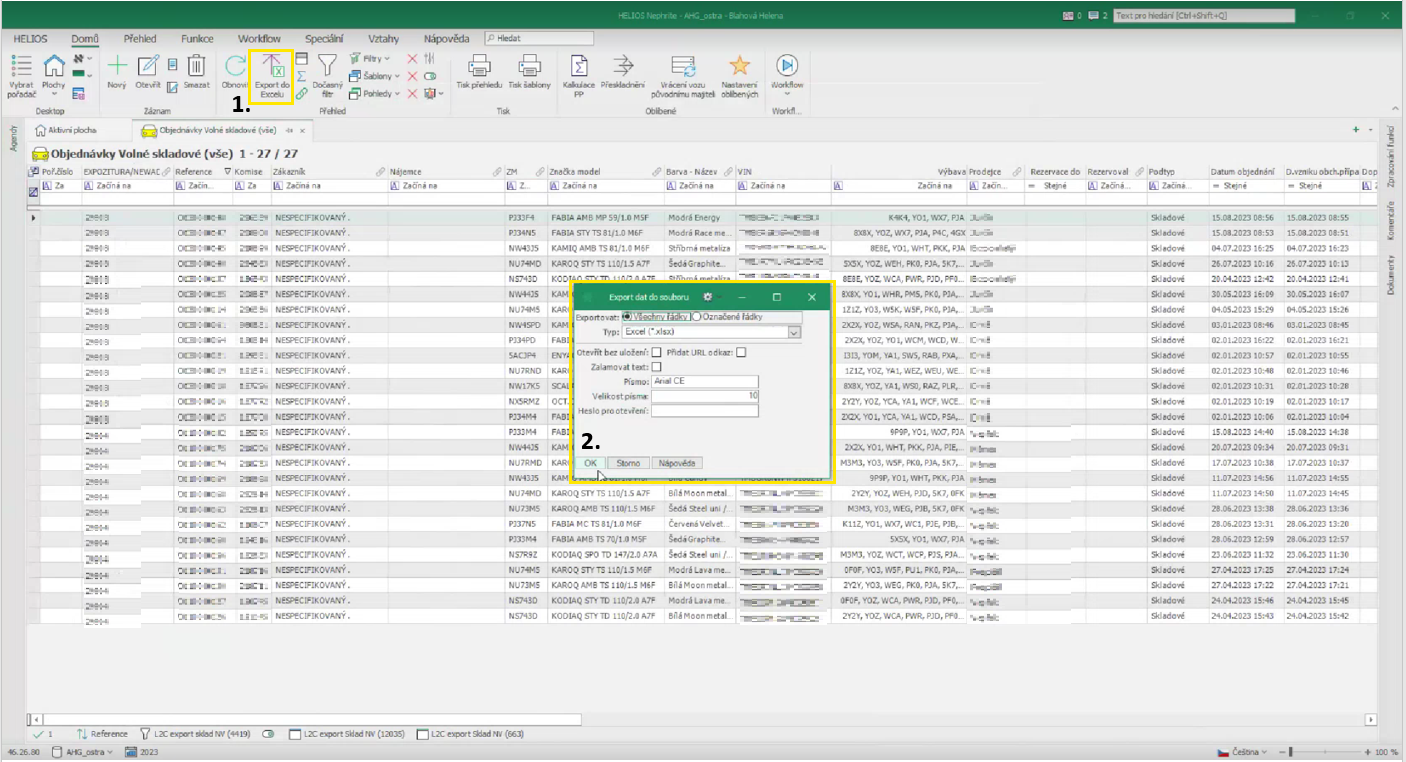Open the Dočasný filtr funnel icon
Screen dimensions: 1406x762
[x=327, y=67]
